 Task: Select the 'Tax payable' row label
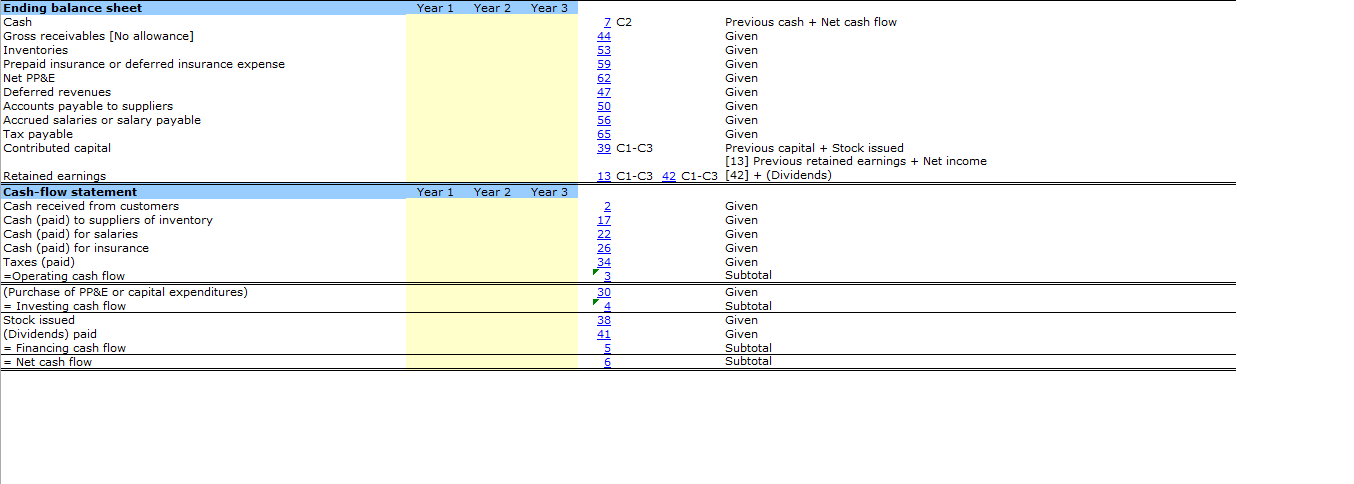(38, 134)
